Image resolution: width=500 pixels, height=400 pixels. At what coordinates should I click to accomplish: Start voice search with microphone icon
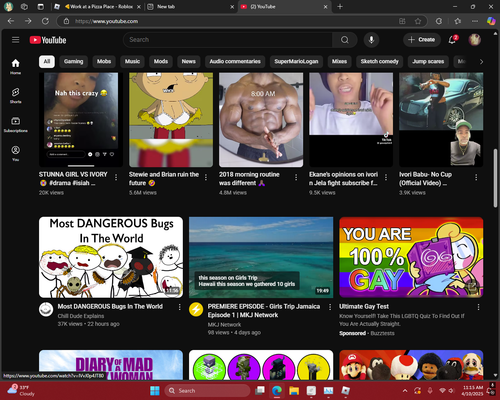pos(371,40)
